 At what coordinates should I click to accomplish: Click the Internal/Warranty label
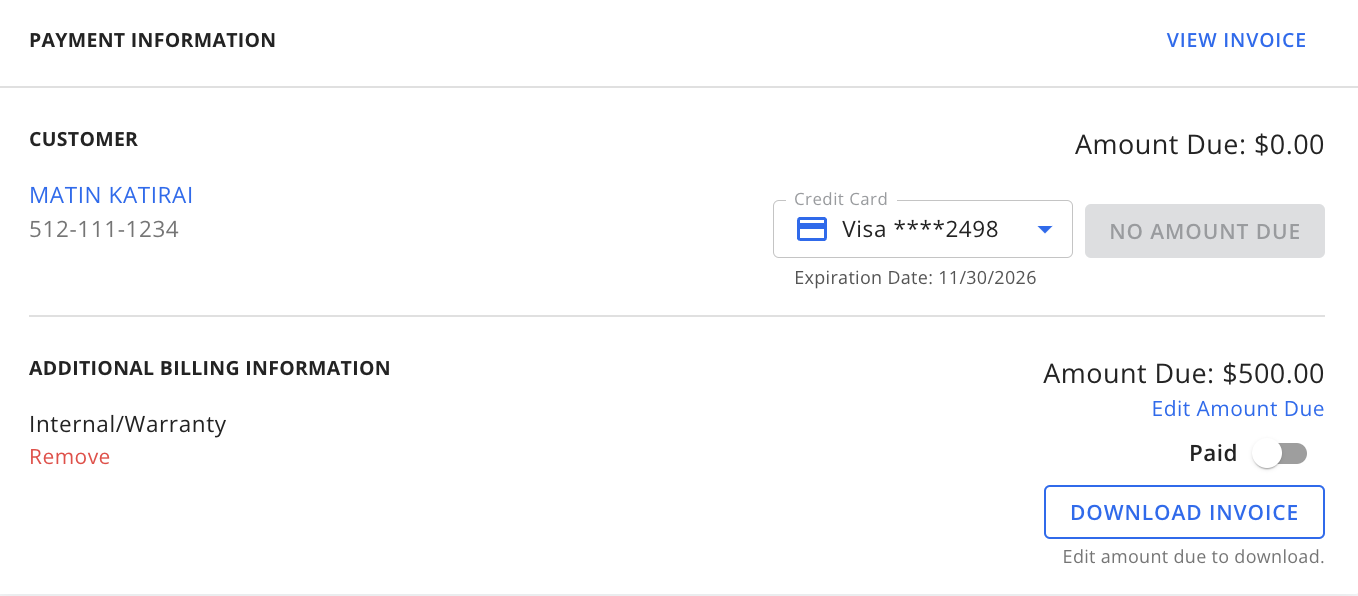tap(127, 424)
